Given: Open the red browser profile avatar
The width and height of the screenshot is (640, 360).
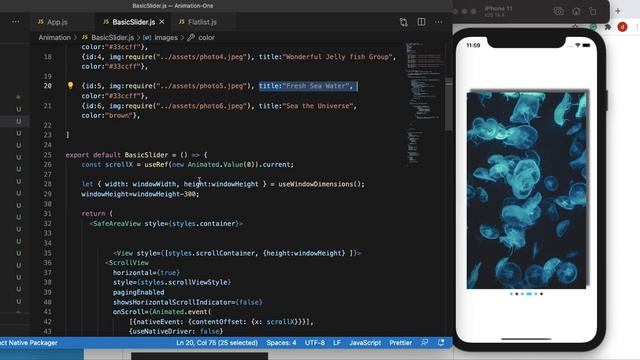Looking at the screenshot, I should 622,27.
